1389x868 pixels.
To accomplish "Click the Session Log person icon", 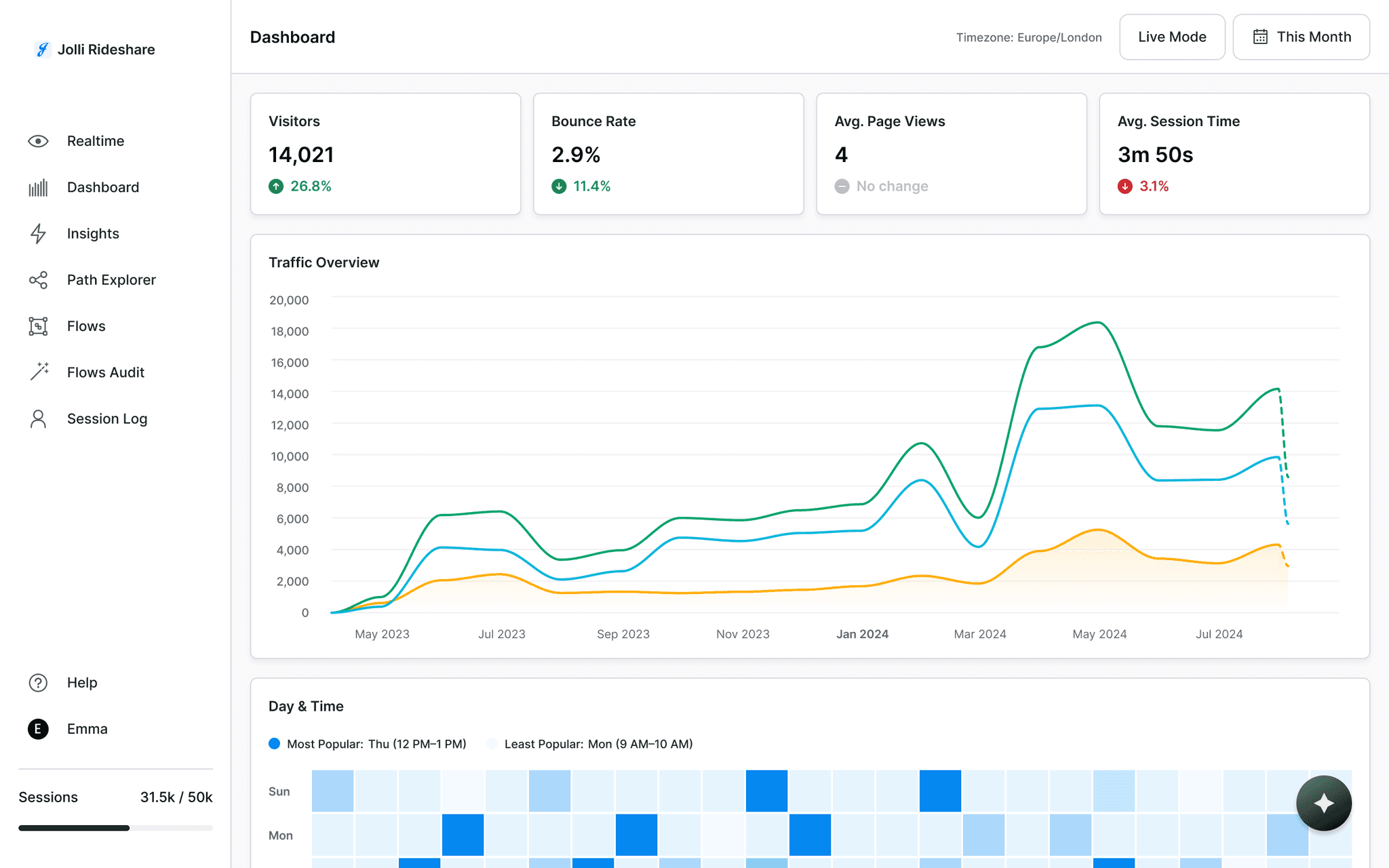I will (39, 418).
